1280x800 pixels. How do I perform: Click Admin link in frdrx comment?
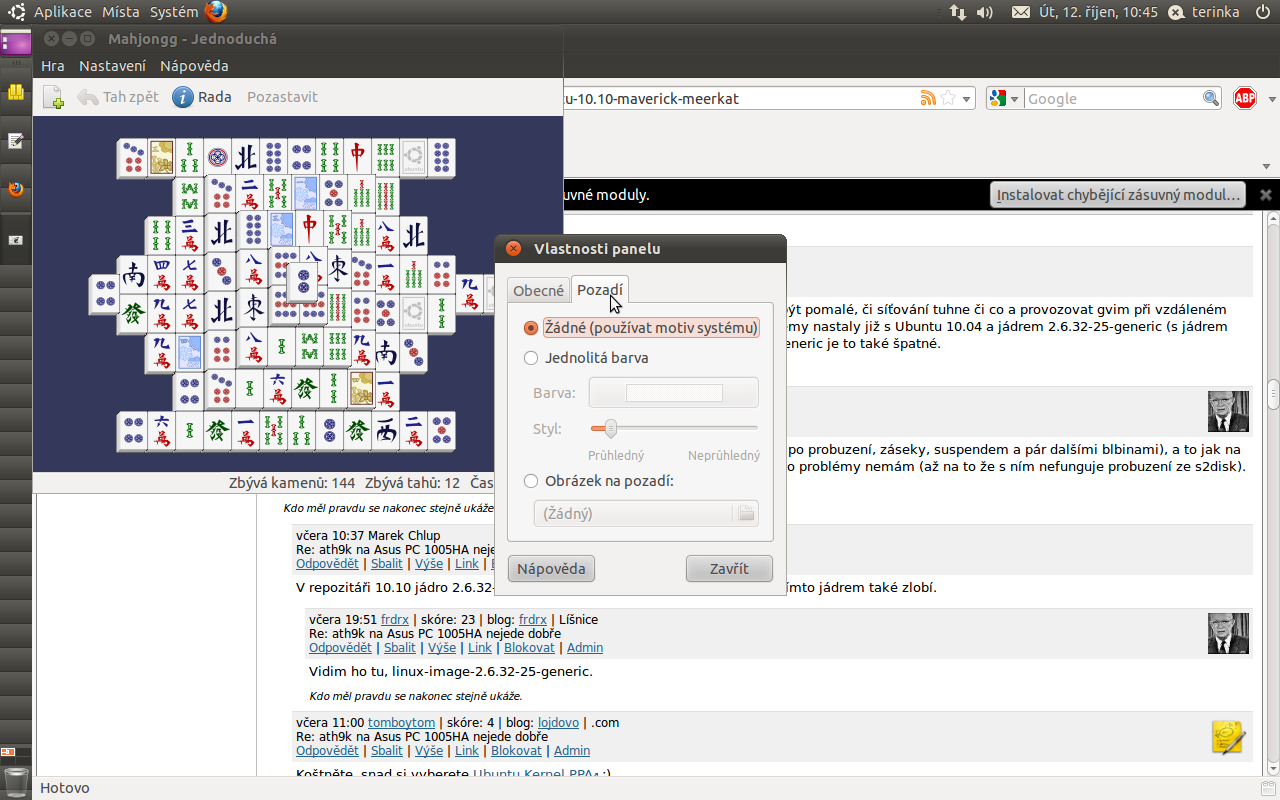coord(585,648)
